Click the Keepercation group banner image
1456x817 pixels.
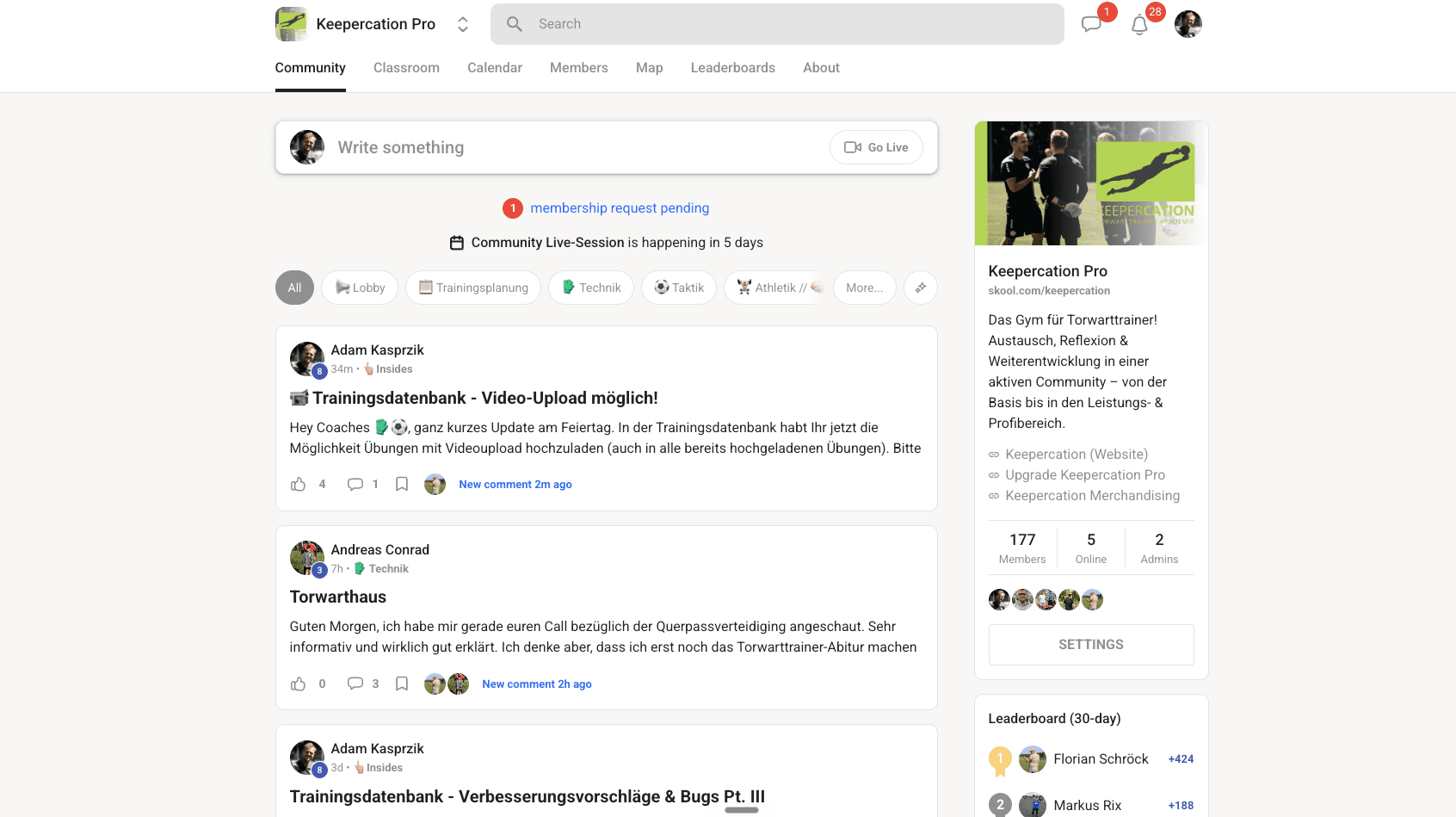click(1091, 183)
